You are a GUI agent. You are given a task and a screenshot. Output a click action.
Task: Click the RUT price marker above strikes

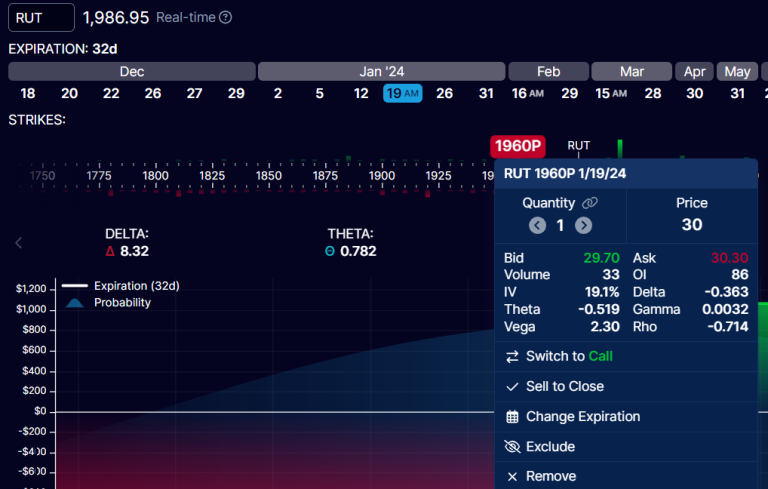pyautogui.click(x=578, y=146)
